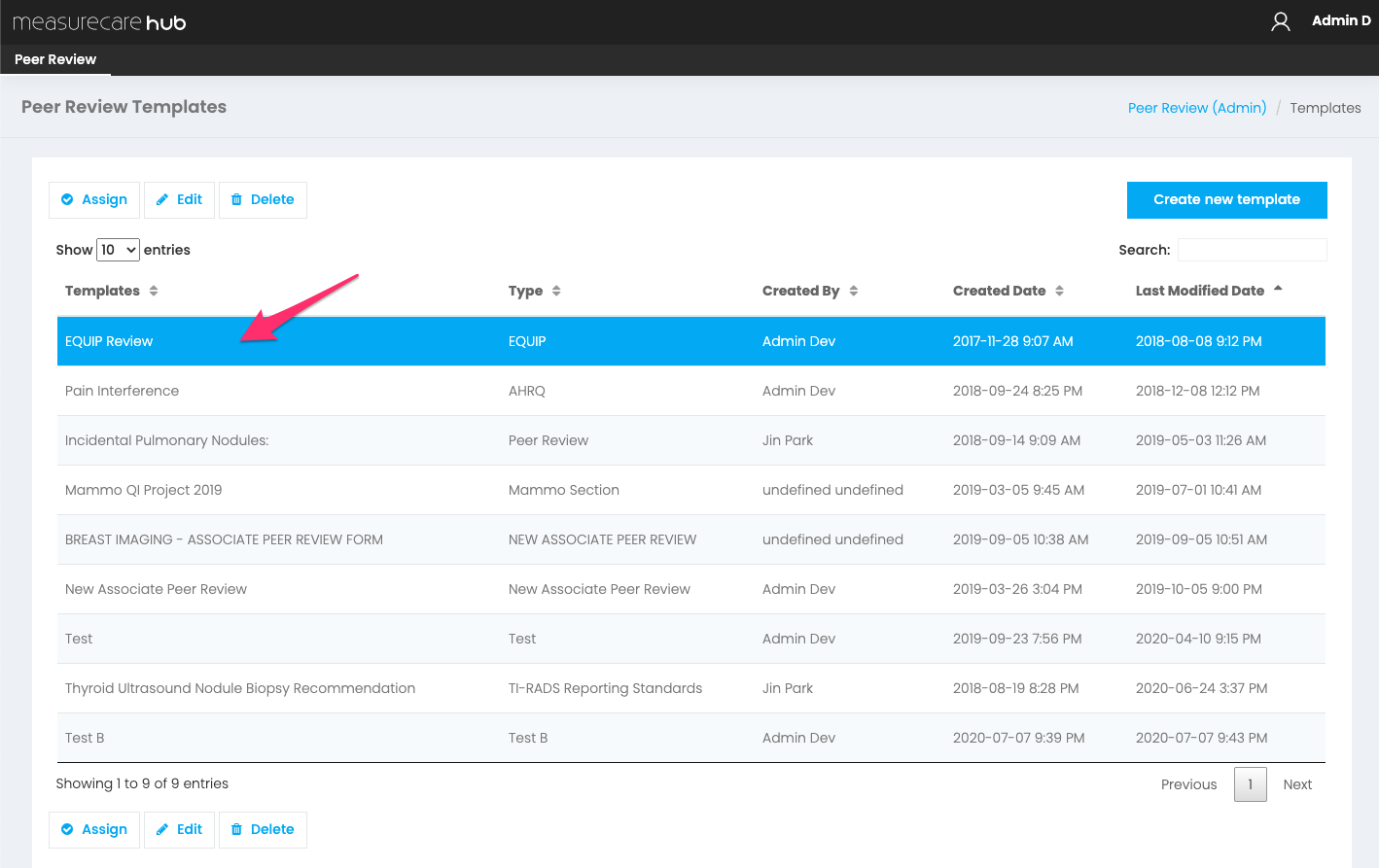This screenshot has height=868, width=1379.
Task: Click the top Delete button
Action: point(263,200)
